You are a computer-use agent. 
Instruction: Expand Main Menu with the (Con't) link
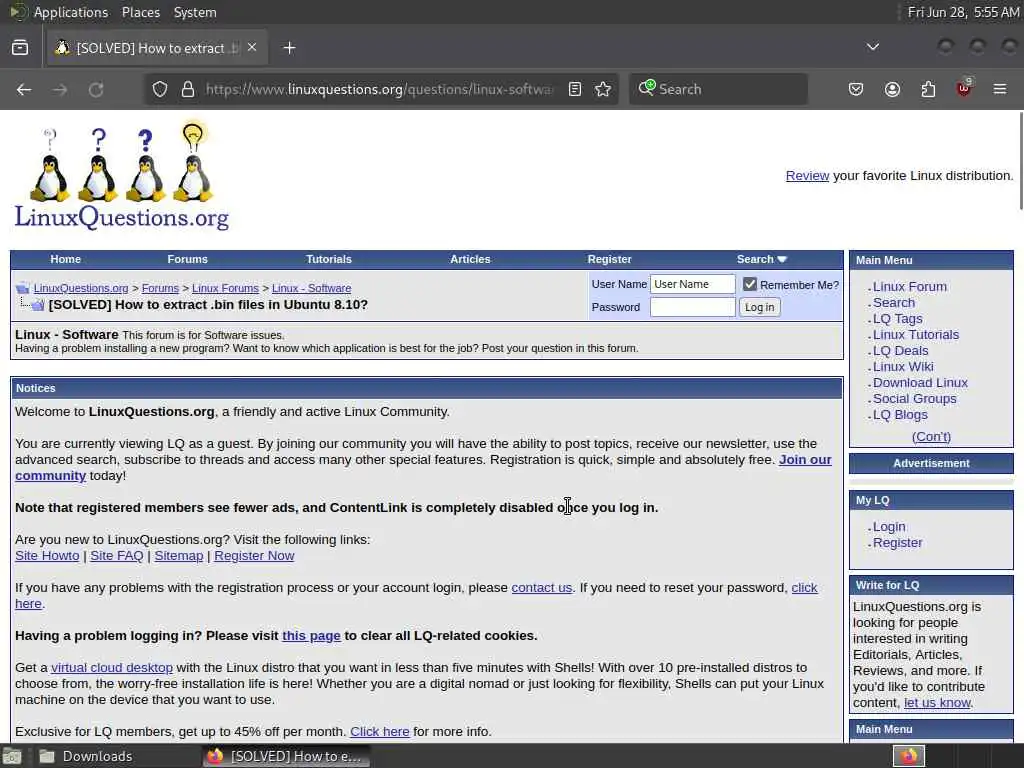coord(931,437)
